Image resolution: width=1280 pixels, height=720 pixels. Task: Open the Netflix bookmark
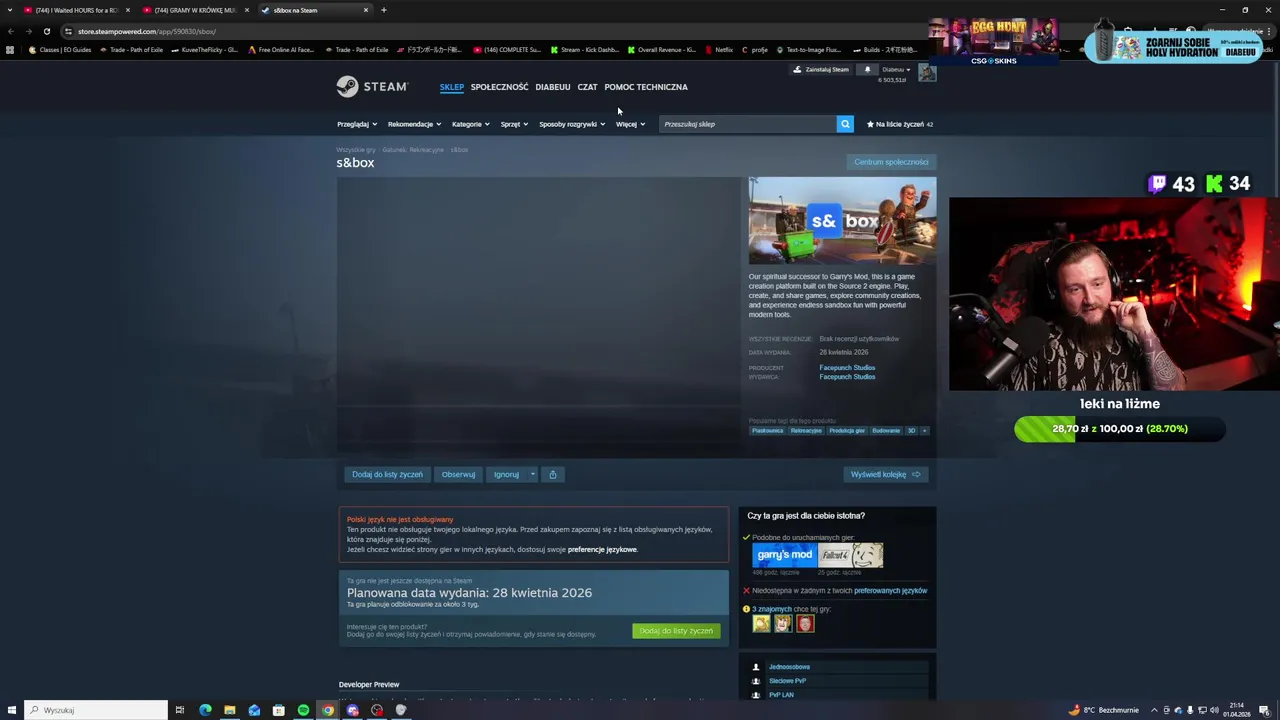click(x=719, y=49)
